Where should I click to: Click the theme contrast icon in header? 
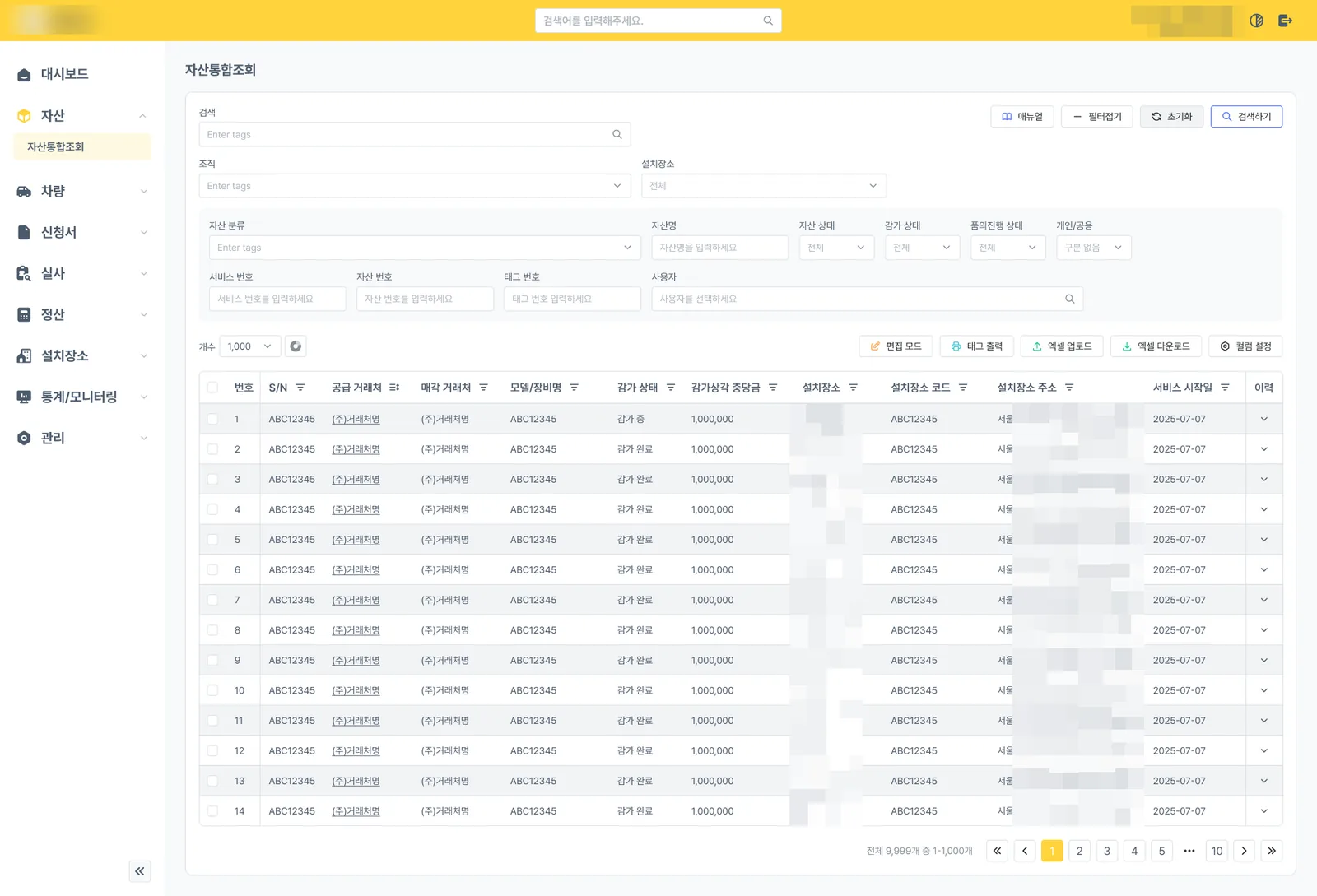(x=1256, y=21)
